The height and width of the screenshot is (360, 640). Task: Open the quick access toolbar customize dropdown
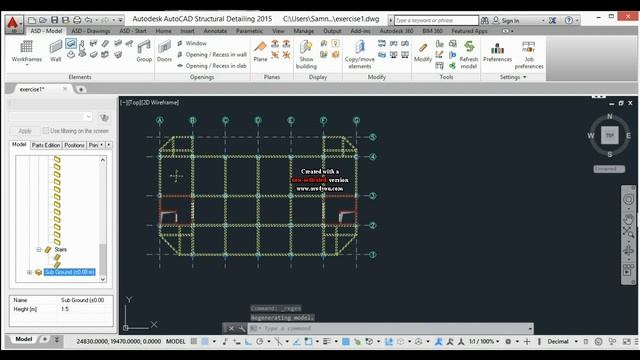[x=120, y=20]
